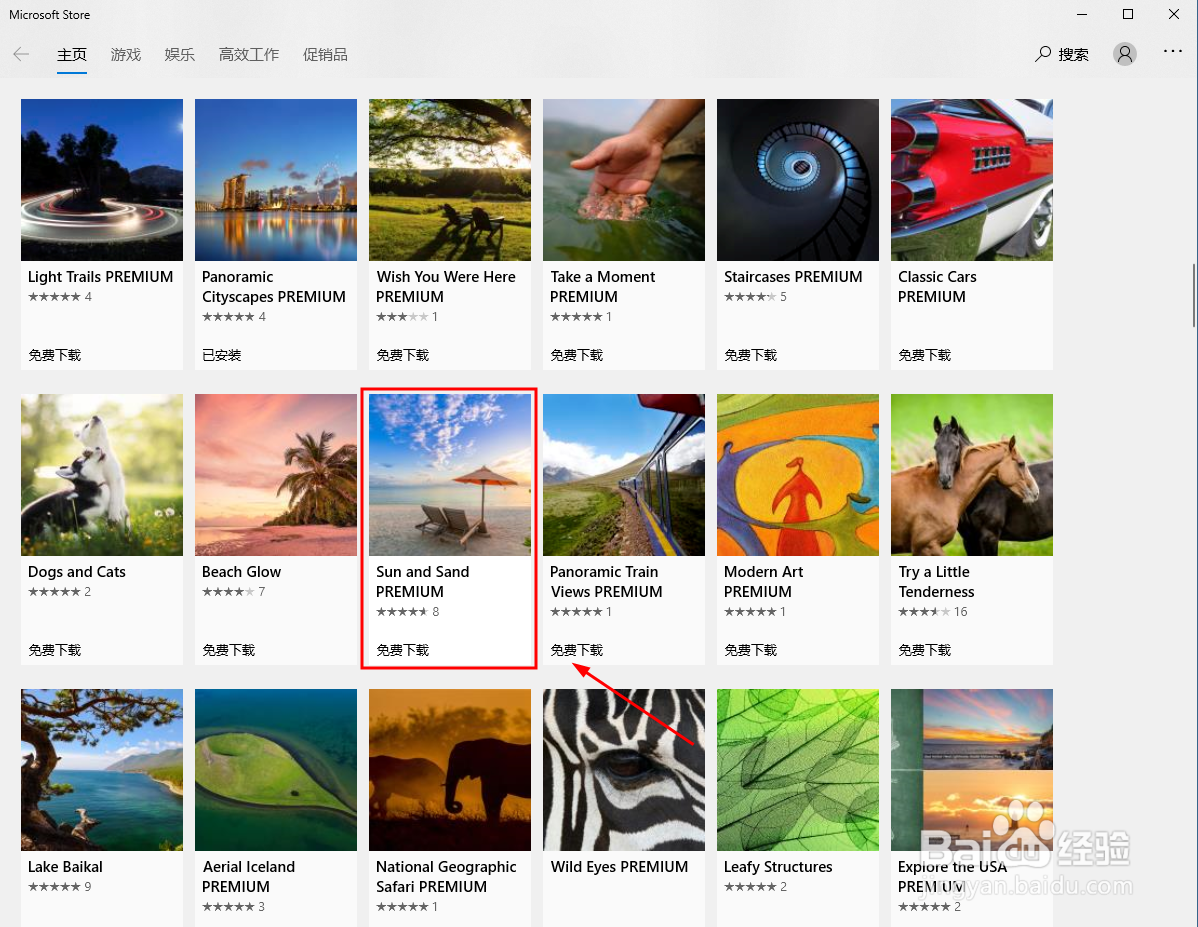Click the user account profile icon
The image size is (1198, 927).
pos(1124,54)
